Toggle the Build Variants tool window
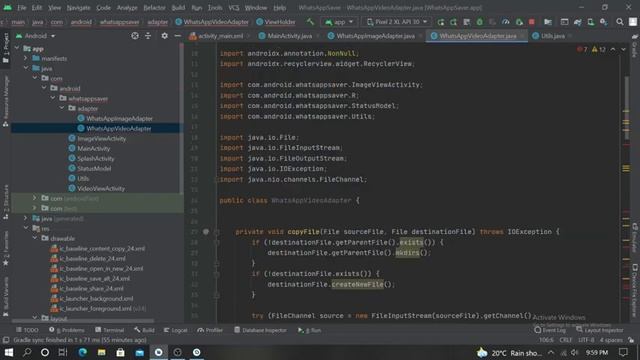Screen dimensions: 640x360 click(x=6, y=297)
